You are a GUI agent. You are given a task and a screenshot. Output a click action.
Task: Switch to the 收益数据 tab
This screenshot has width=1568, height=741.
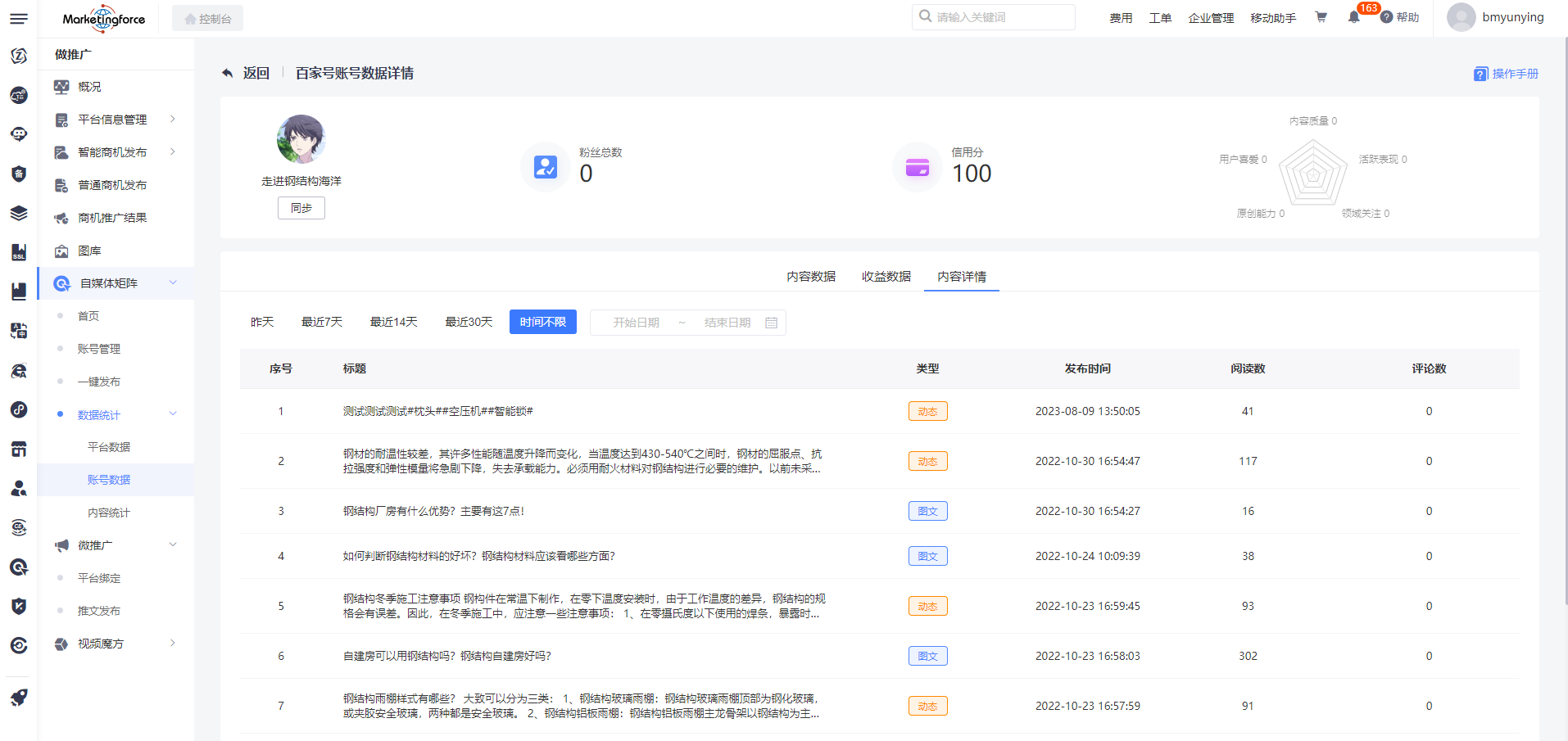click(886, 277)
